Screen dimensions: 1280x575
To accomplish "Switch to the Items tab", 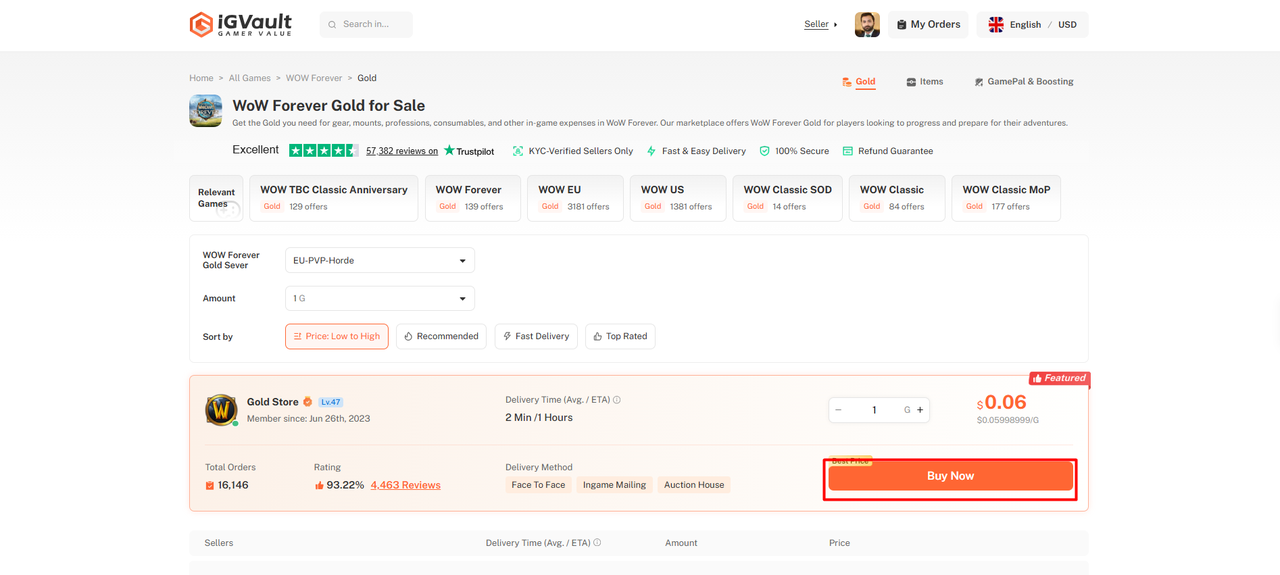I will (924, 82).
